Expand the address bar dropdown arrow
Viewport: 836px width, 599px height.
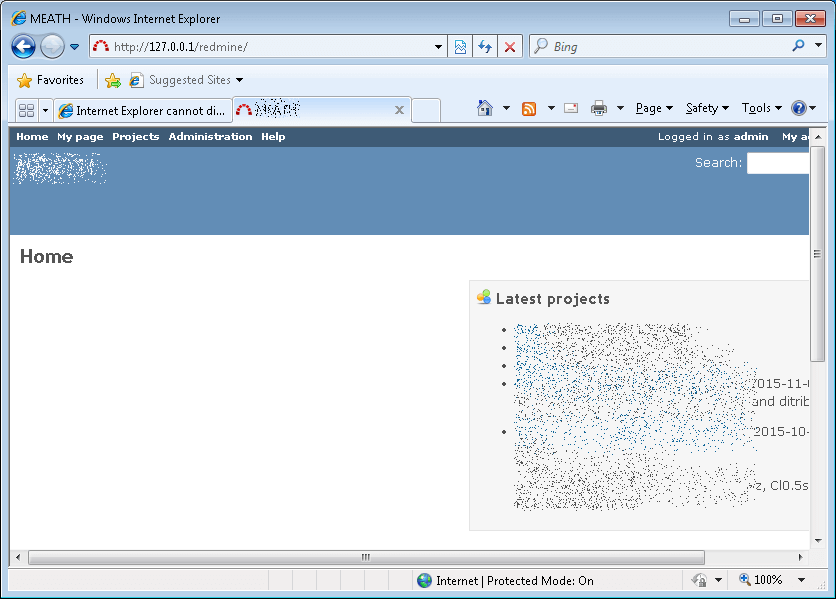438,47
